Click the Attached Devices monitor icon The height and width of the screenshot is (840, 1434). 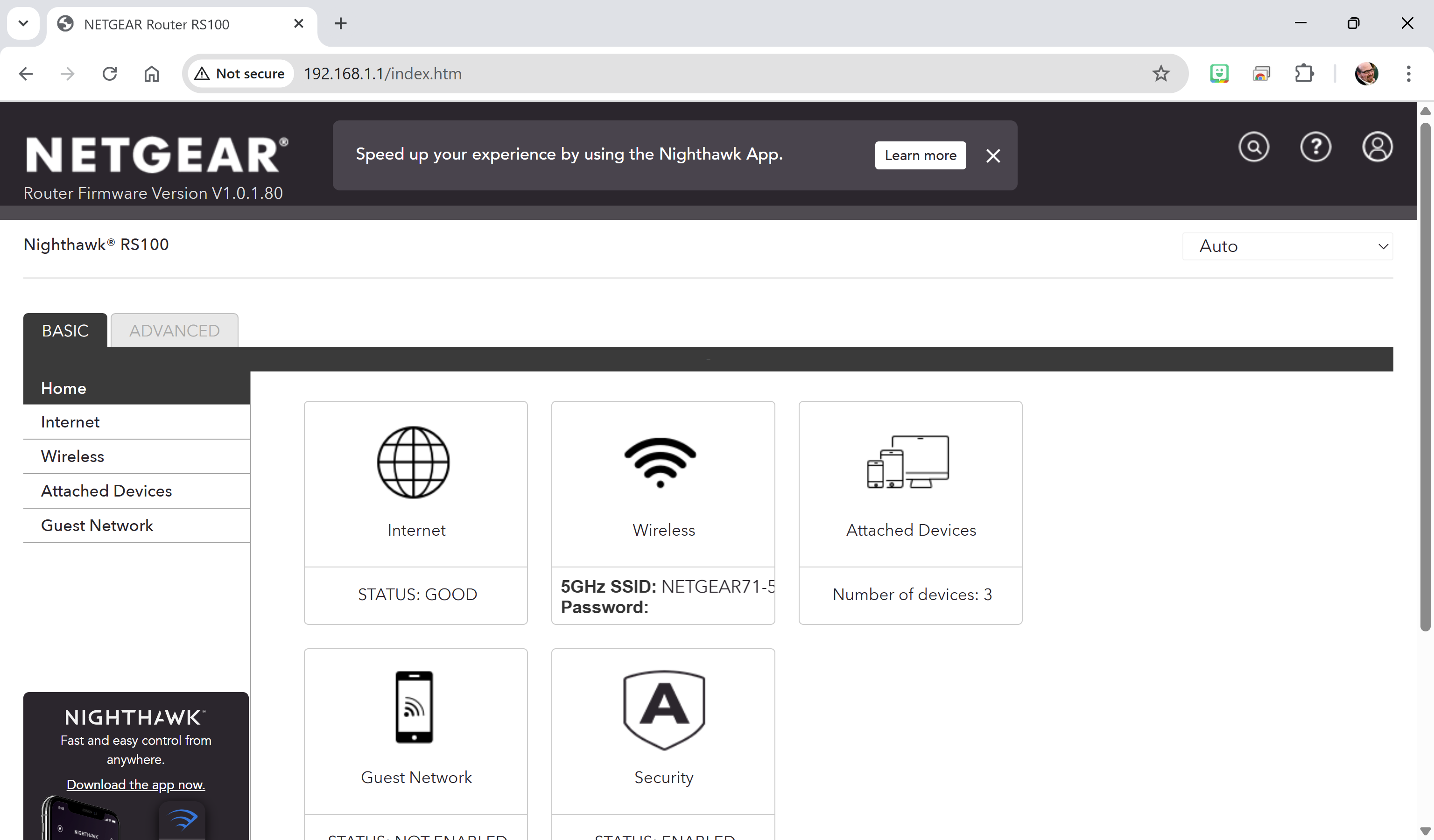click(907, 462)
